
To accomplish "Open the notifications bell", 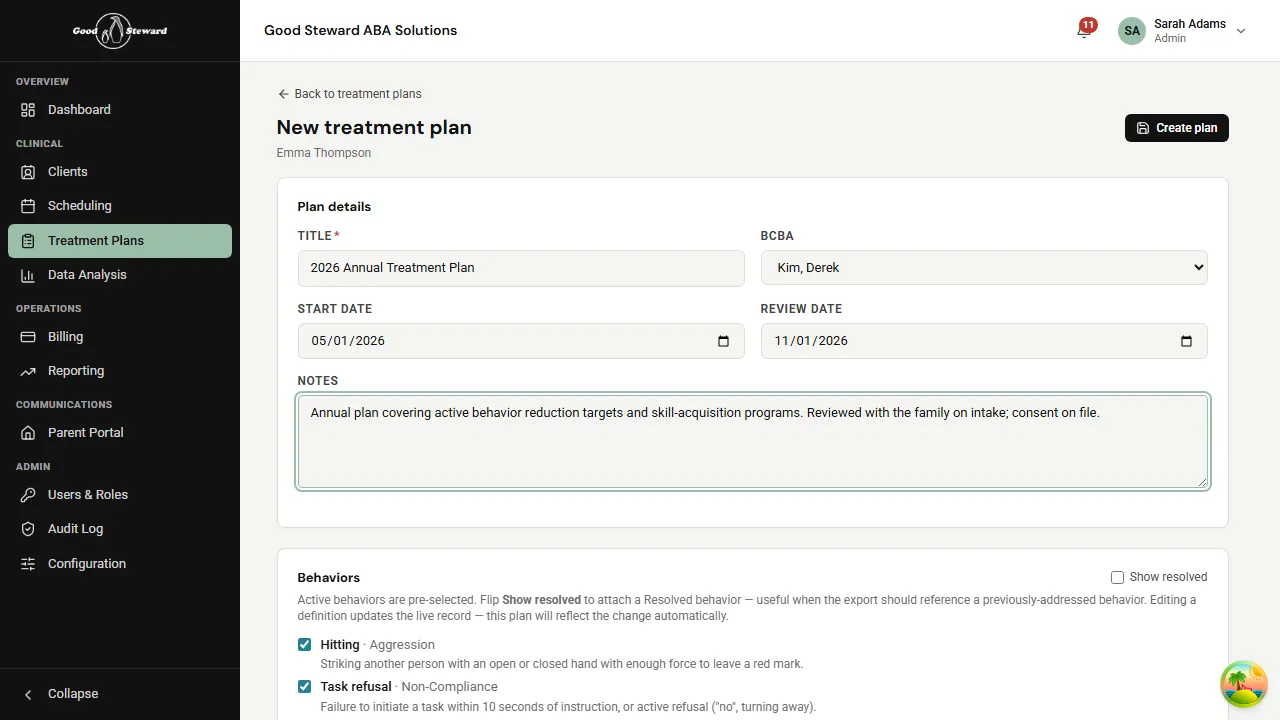I will 1082,30.
